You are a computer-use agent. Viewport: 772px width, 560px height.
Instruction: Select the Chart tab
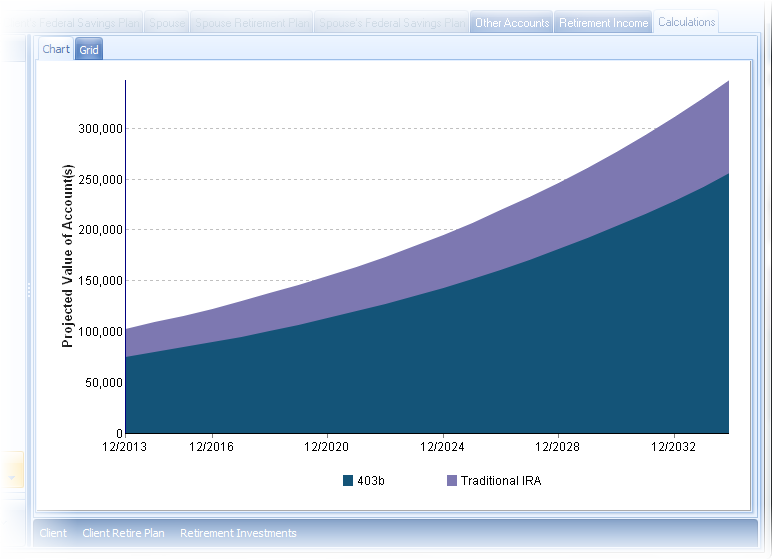56,49
